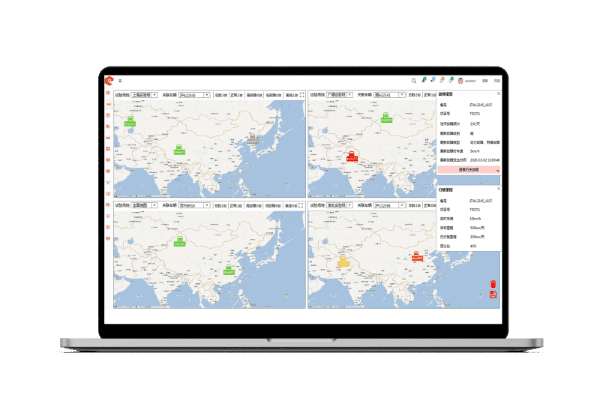The width and height of the screenshot is (600, 400).
Task: Expand the bottom-left map panel to fullscreen
Action: 301,204
